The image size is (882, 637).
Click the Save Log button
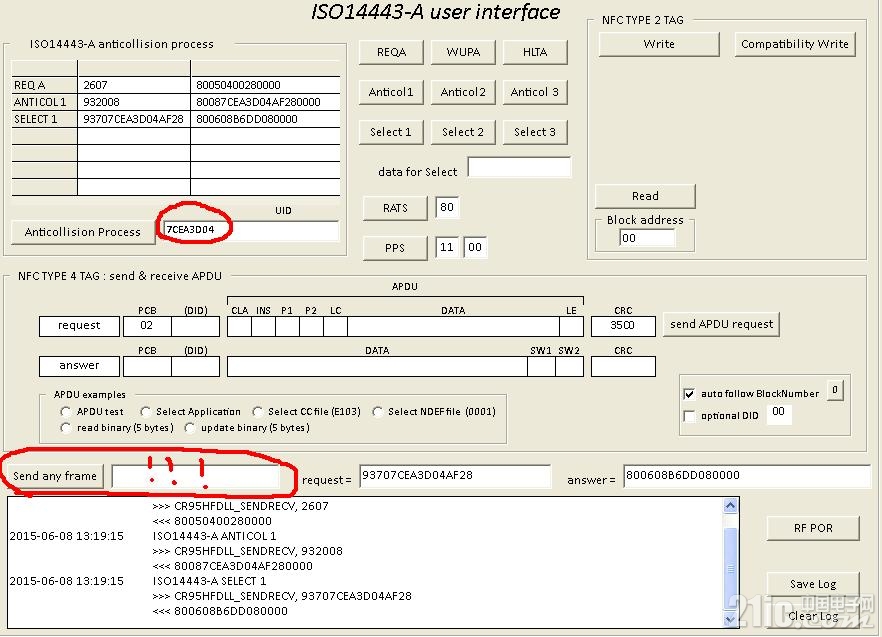point(813,584)
